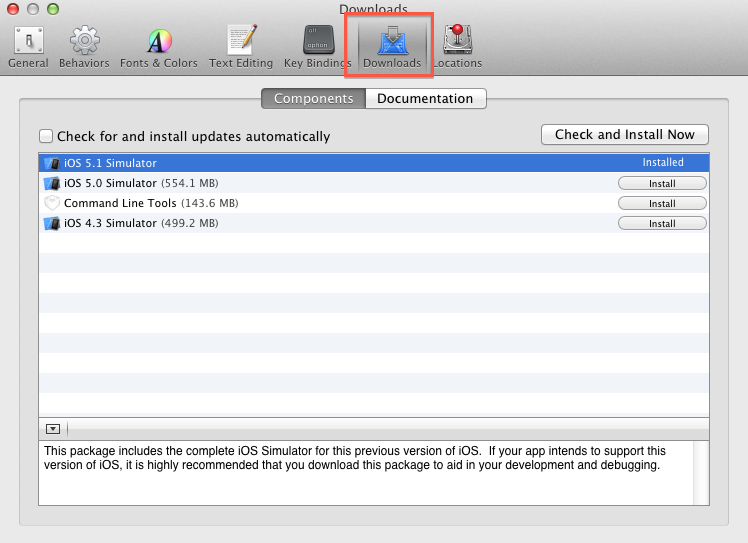Install the iOS 5.0 Simulator
Image resolution: width=748 pixels, height=543 pixels.
(x=662, y=183)
